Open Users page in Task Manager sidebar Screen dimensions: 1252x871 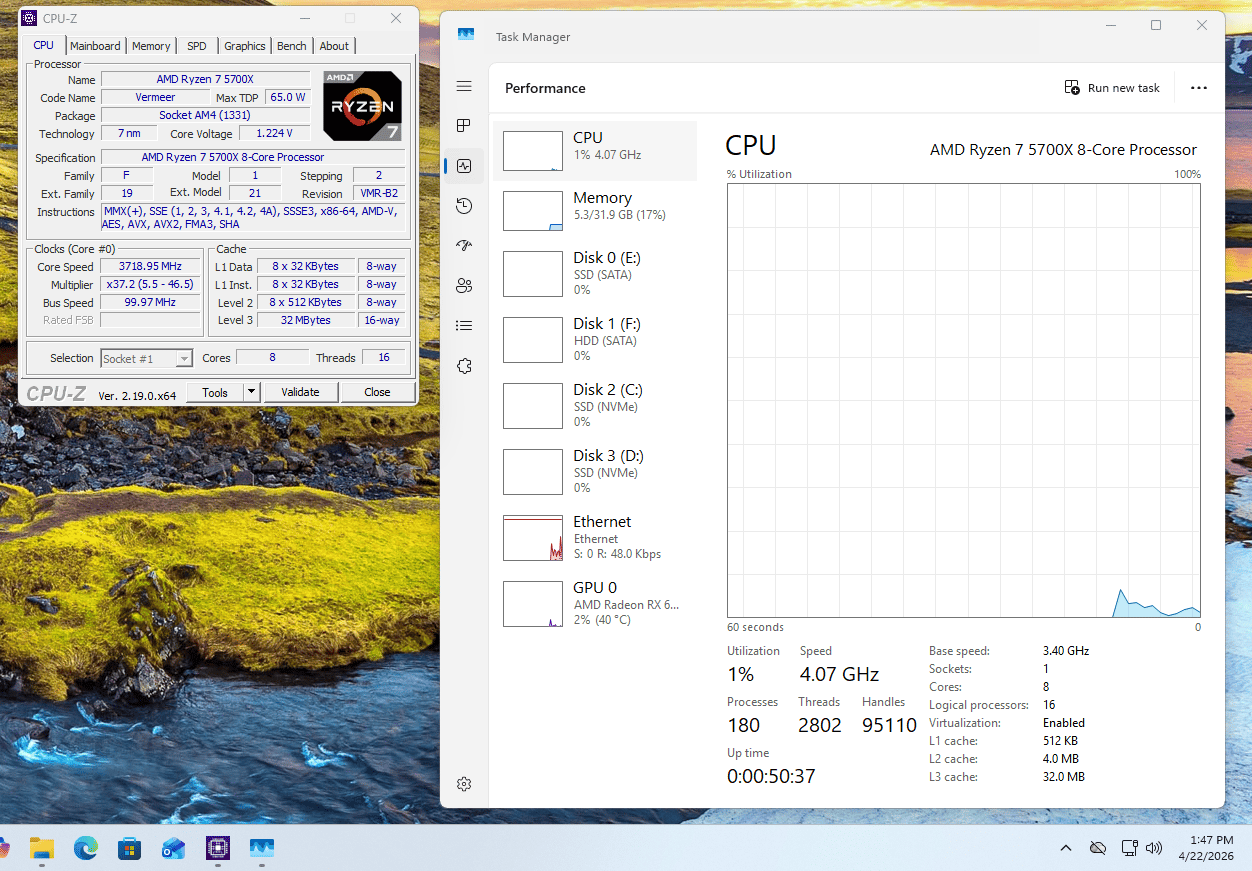[x=464, y=286]
